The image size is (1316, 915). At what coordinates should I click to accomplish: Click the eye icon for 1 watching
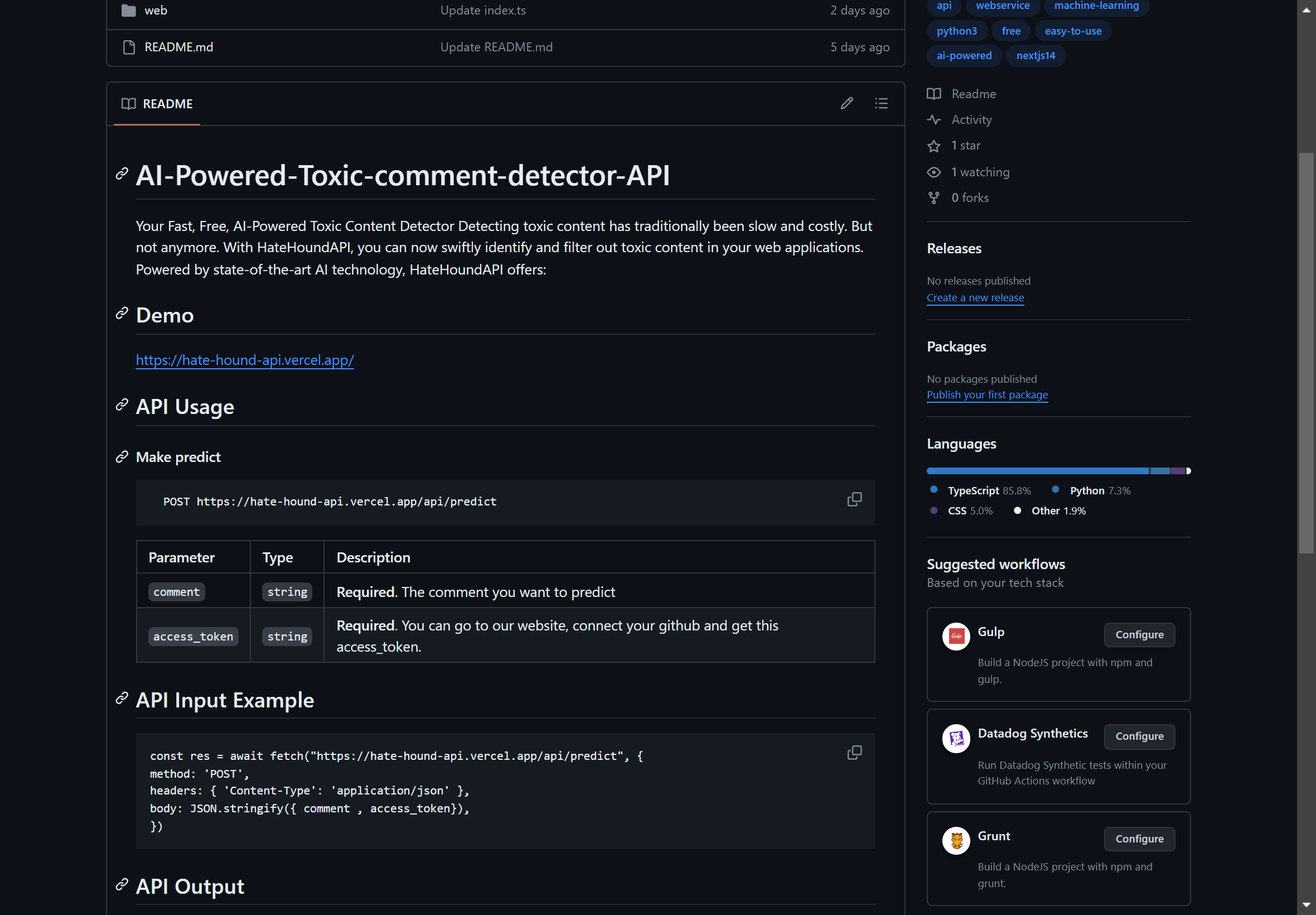(x=934, y=172)
